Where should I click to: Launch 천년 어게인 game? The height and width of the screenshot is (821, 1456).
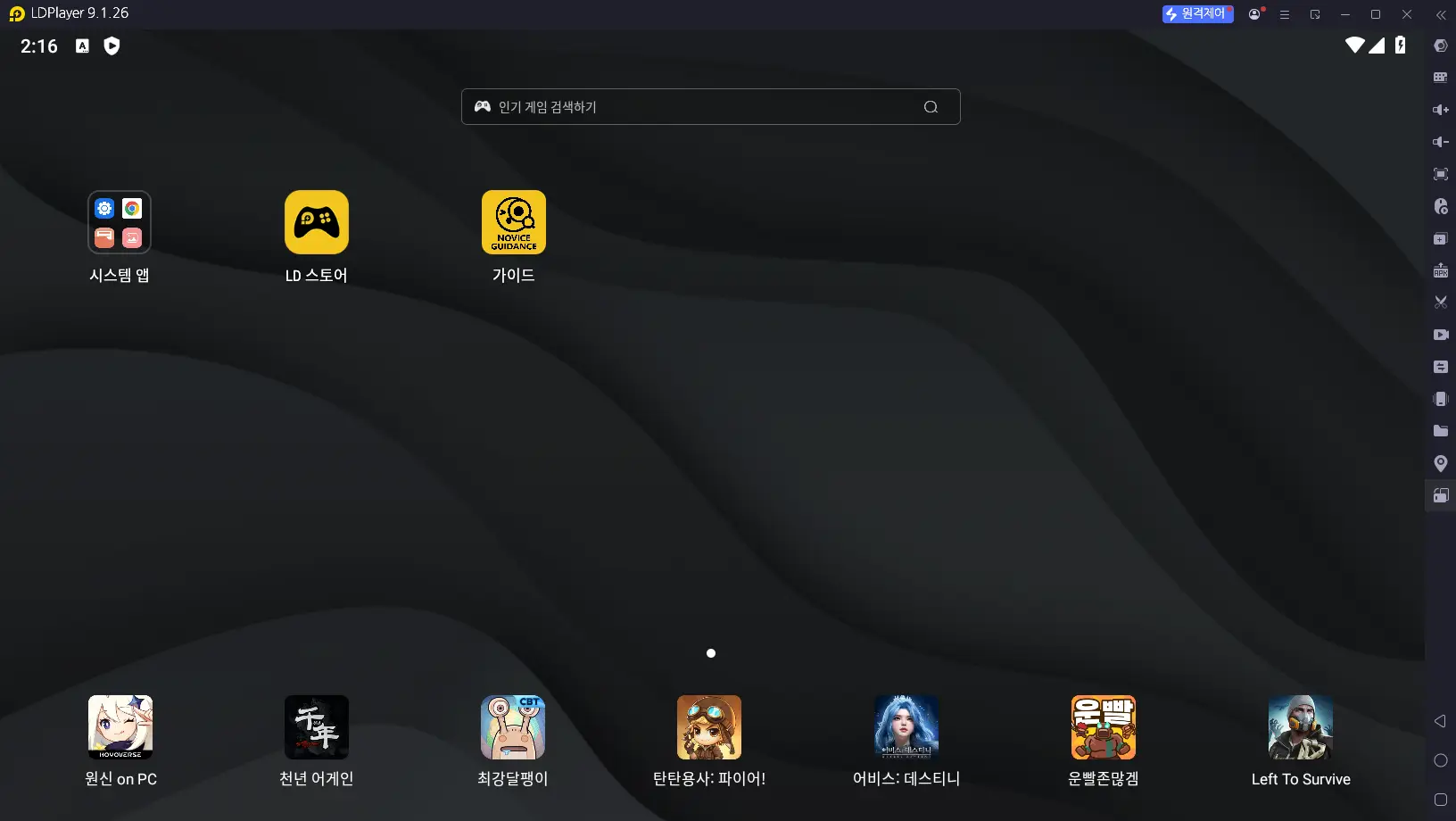[x=317, y=727]
